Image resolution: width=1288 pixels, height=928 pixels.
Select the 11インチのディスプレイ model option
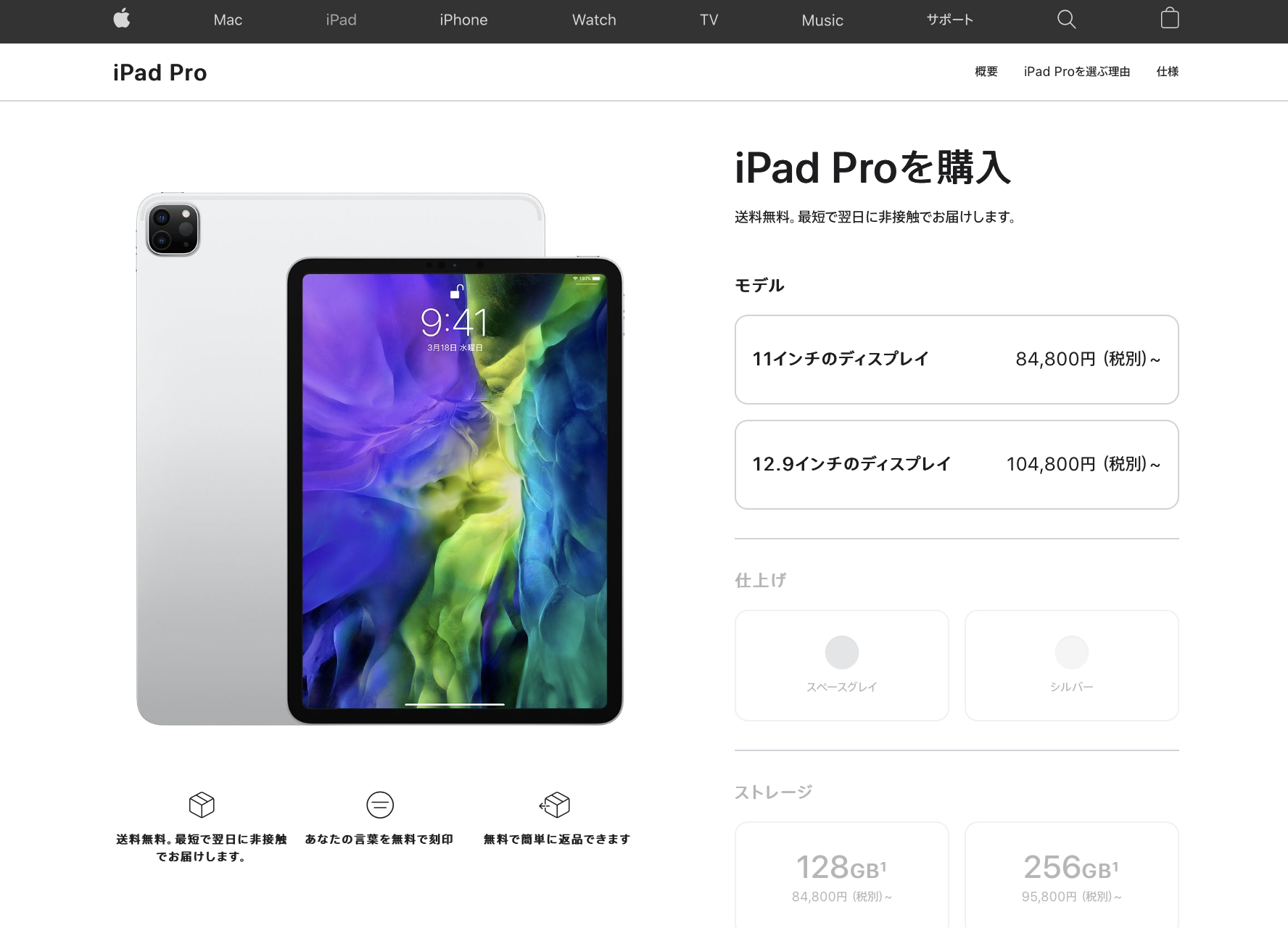[x=957, y=360]
